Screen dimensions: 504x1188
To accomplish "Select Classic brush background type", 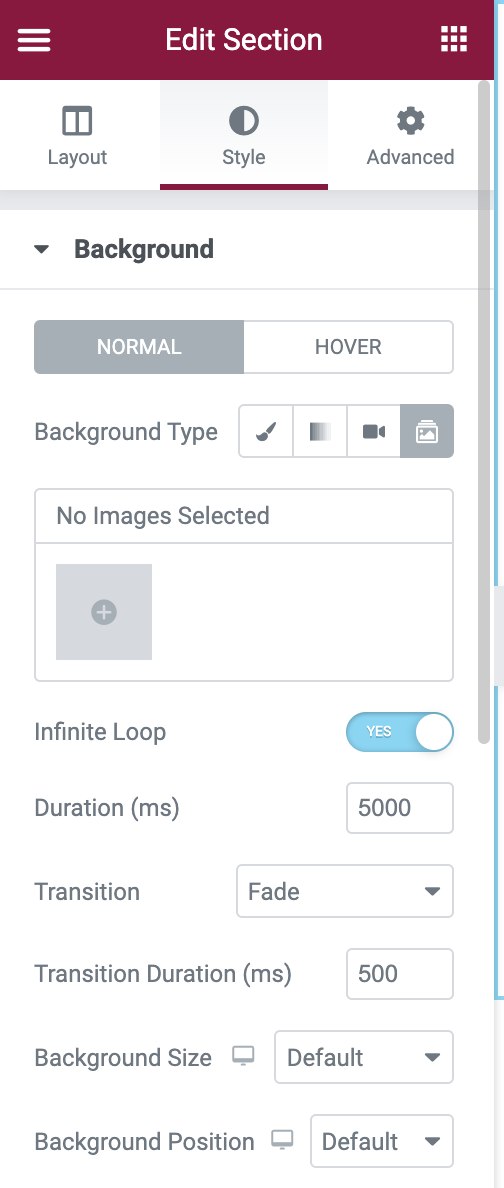I will (x=266, y=431).
